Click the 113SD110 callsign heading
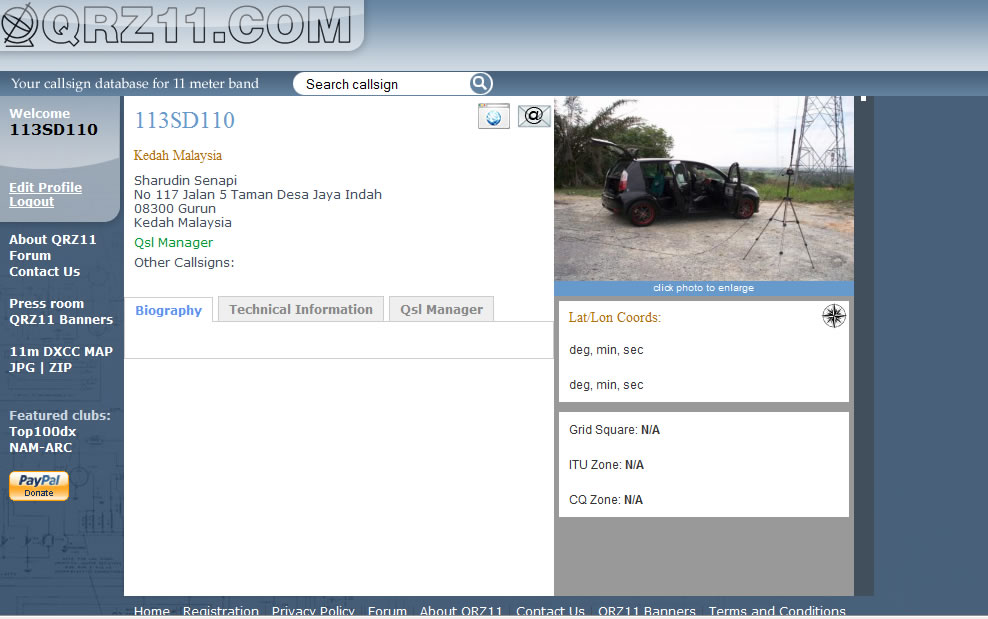Viewport: 988px width, 619px height. click(184, 120)
